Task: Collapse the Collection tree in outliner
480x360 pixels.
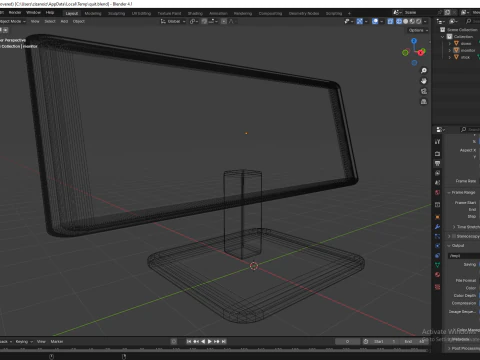Action: (443, 37)
